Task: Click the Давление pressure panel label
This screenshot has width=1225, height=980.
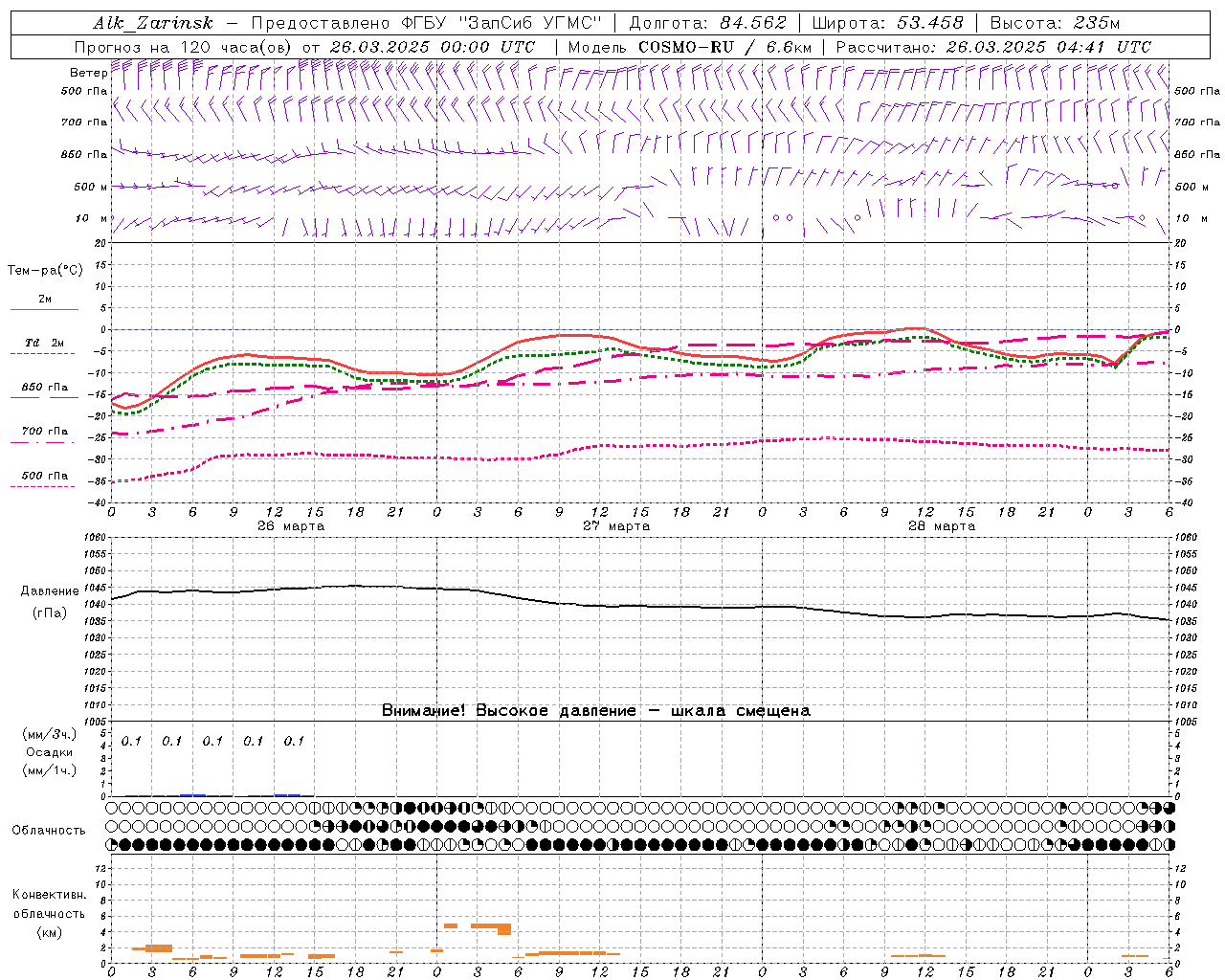Action: (50, 591)
